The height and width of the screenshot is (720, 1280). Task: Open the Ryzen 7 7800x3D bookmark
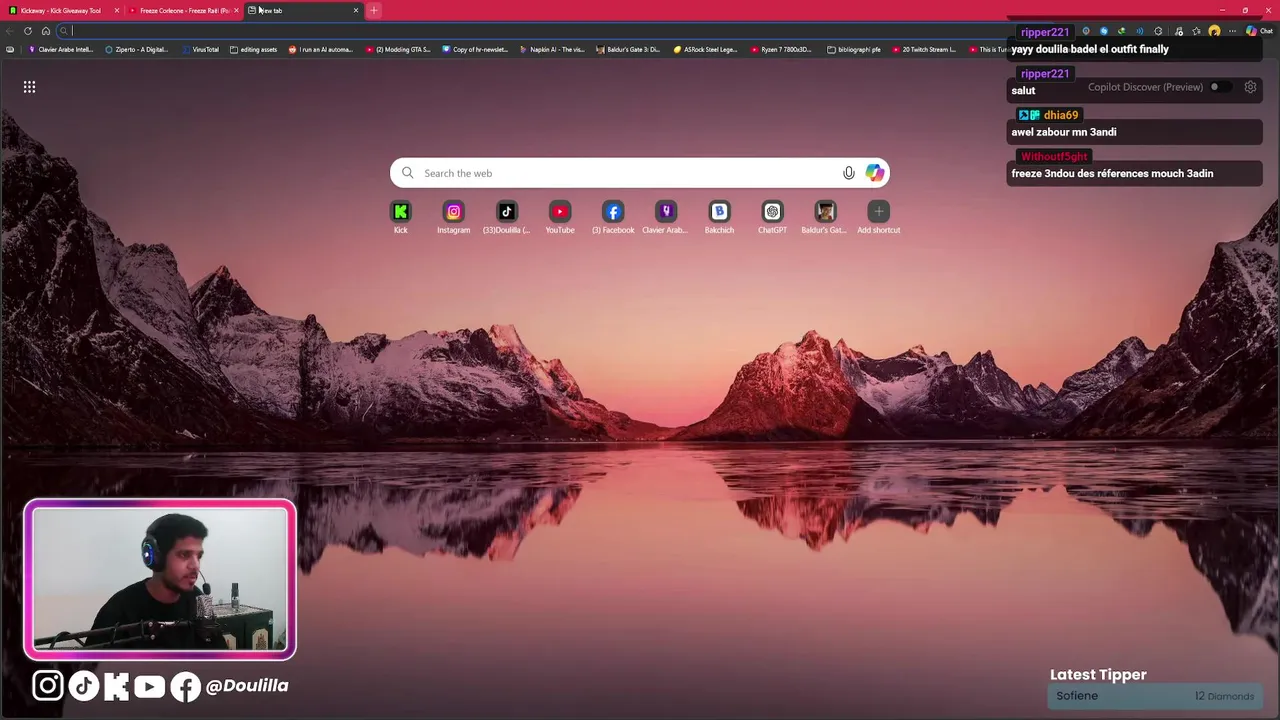click(783, 49)
